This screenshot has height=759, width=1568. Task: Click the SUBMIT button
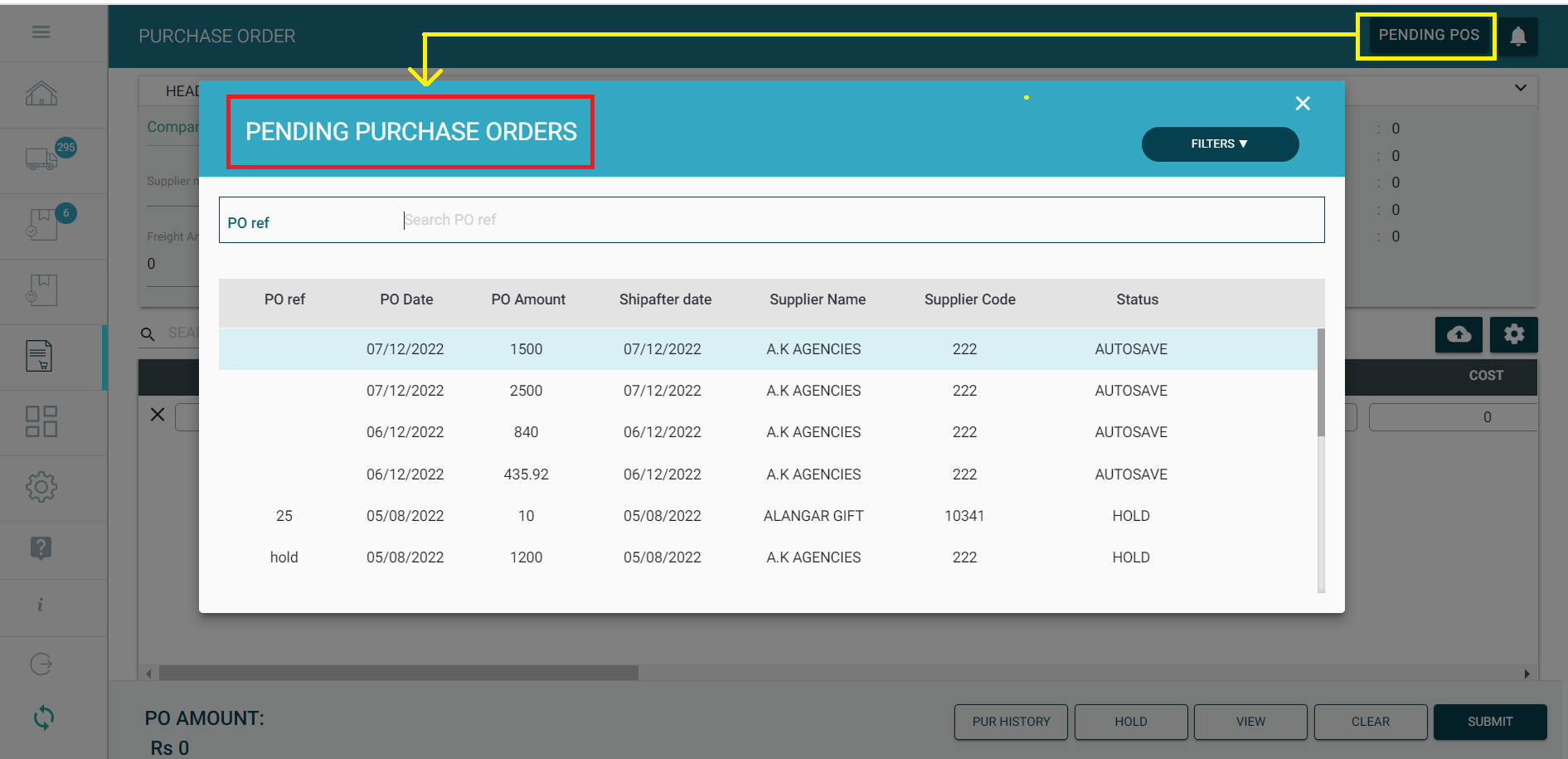tap(1489, 722)
